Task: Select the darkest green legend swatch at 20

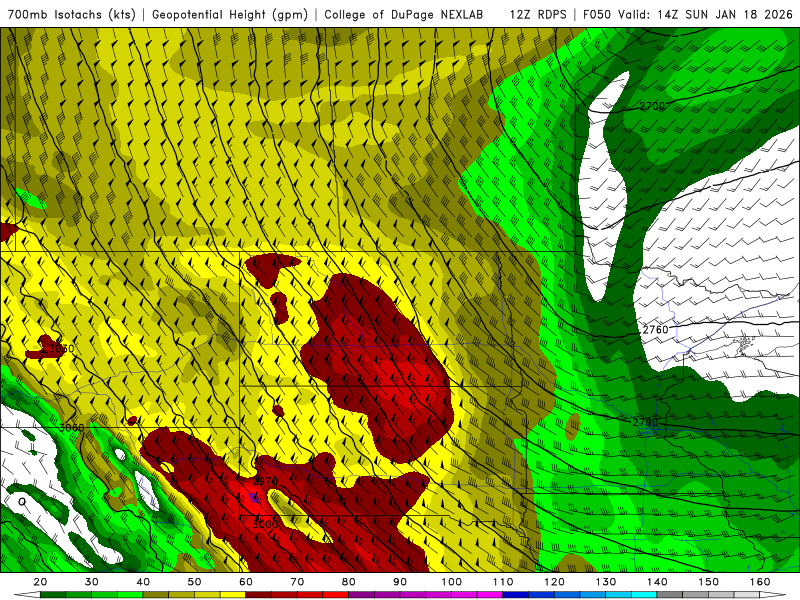Action: coord(53,595)
